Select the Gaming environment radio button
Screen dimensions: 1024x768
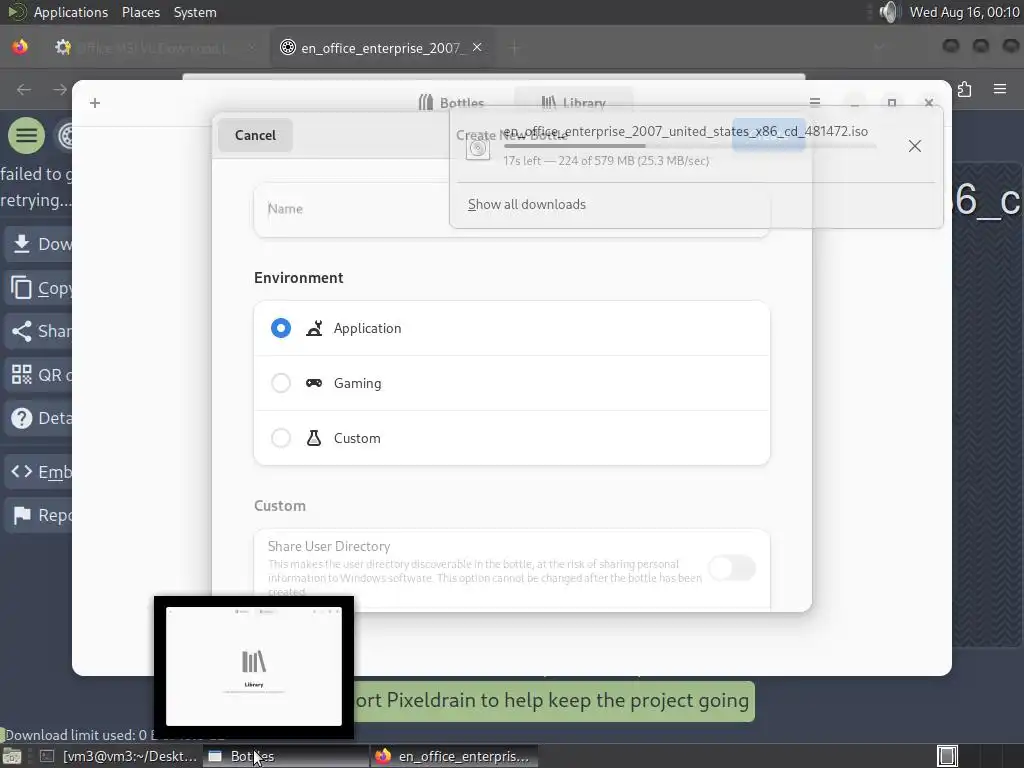pos(281,383)
